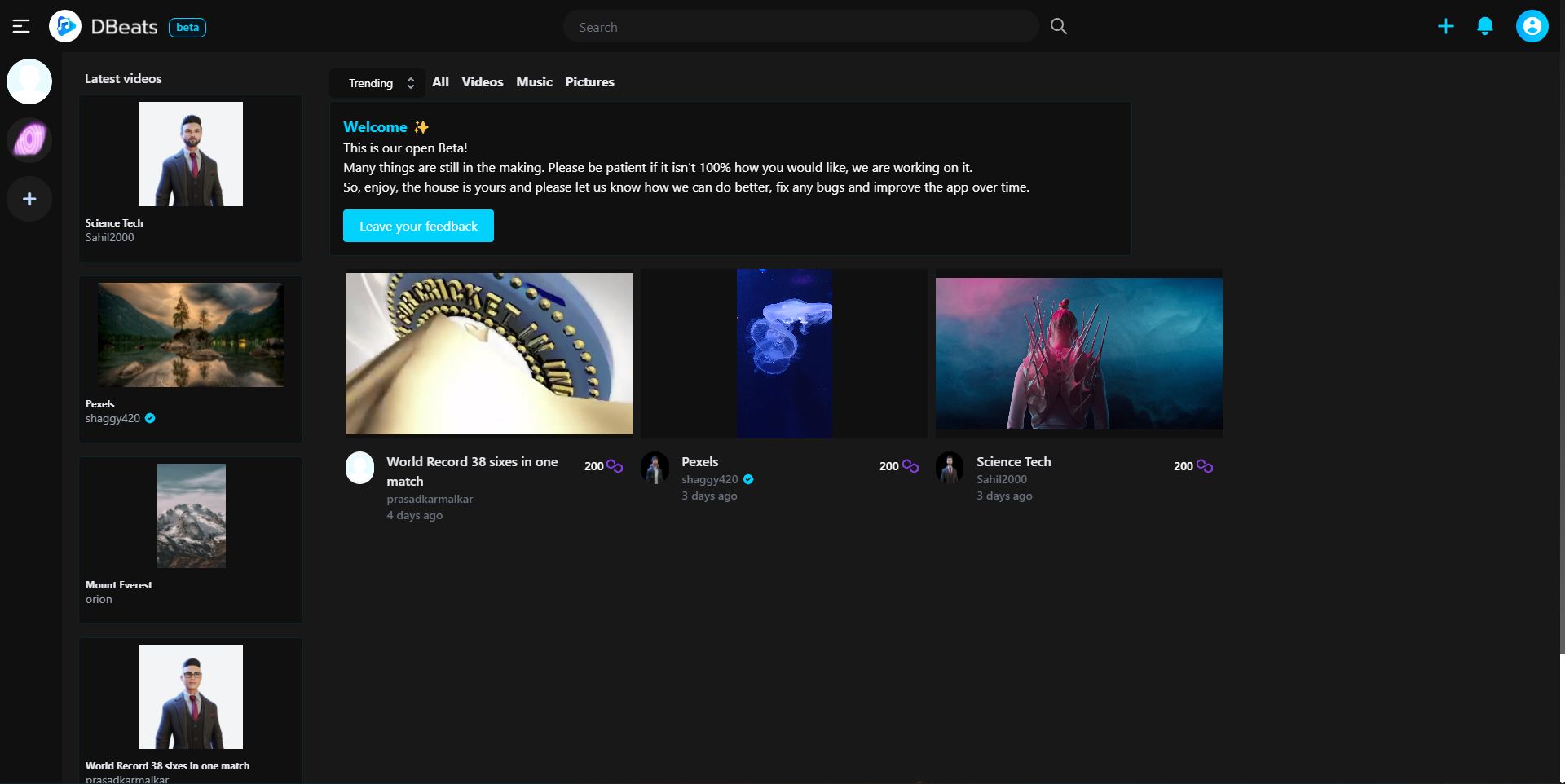Viewport: 1565px width, 784px height.
Task: Open Mount Everest thumbnail in Latest videos
Action: [x=191, y=516]
